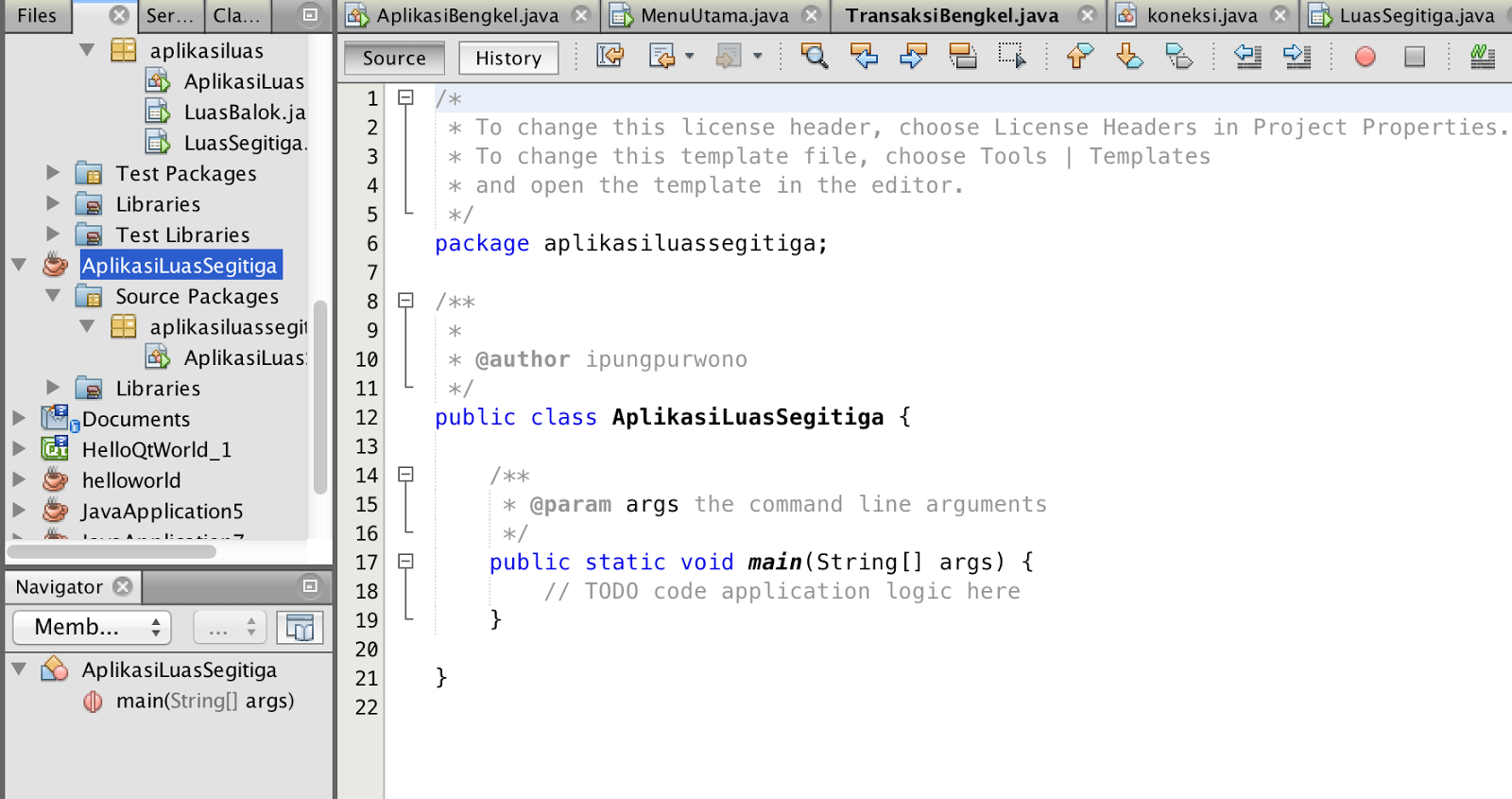Select the HelloQtWorld_1 Qt project icon
Image resolution: width=1512 pixels, height=799 pixels.
[x=55, y=448]
